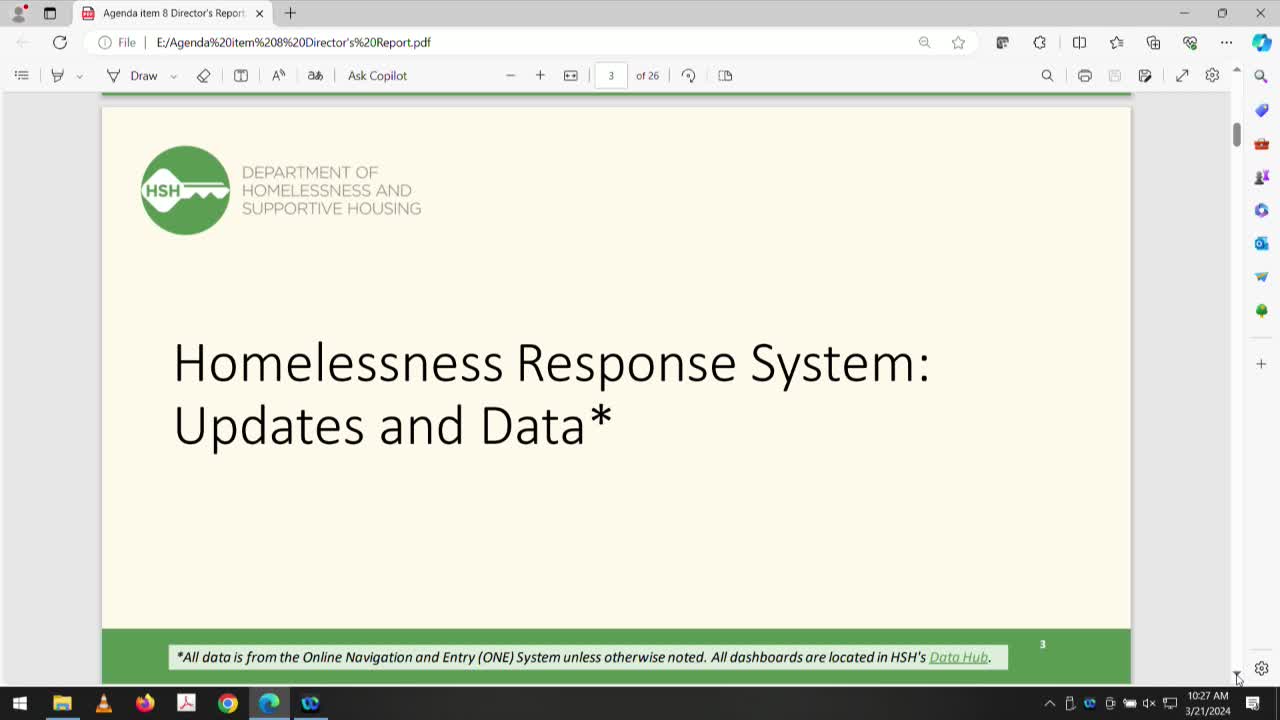This screenshot has width=1280, height=720.
Task: Open the Drop sidebar icon
Action: click(1261, 277)
